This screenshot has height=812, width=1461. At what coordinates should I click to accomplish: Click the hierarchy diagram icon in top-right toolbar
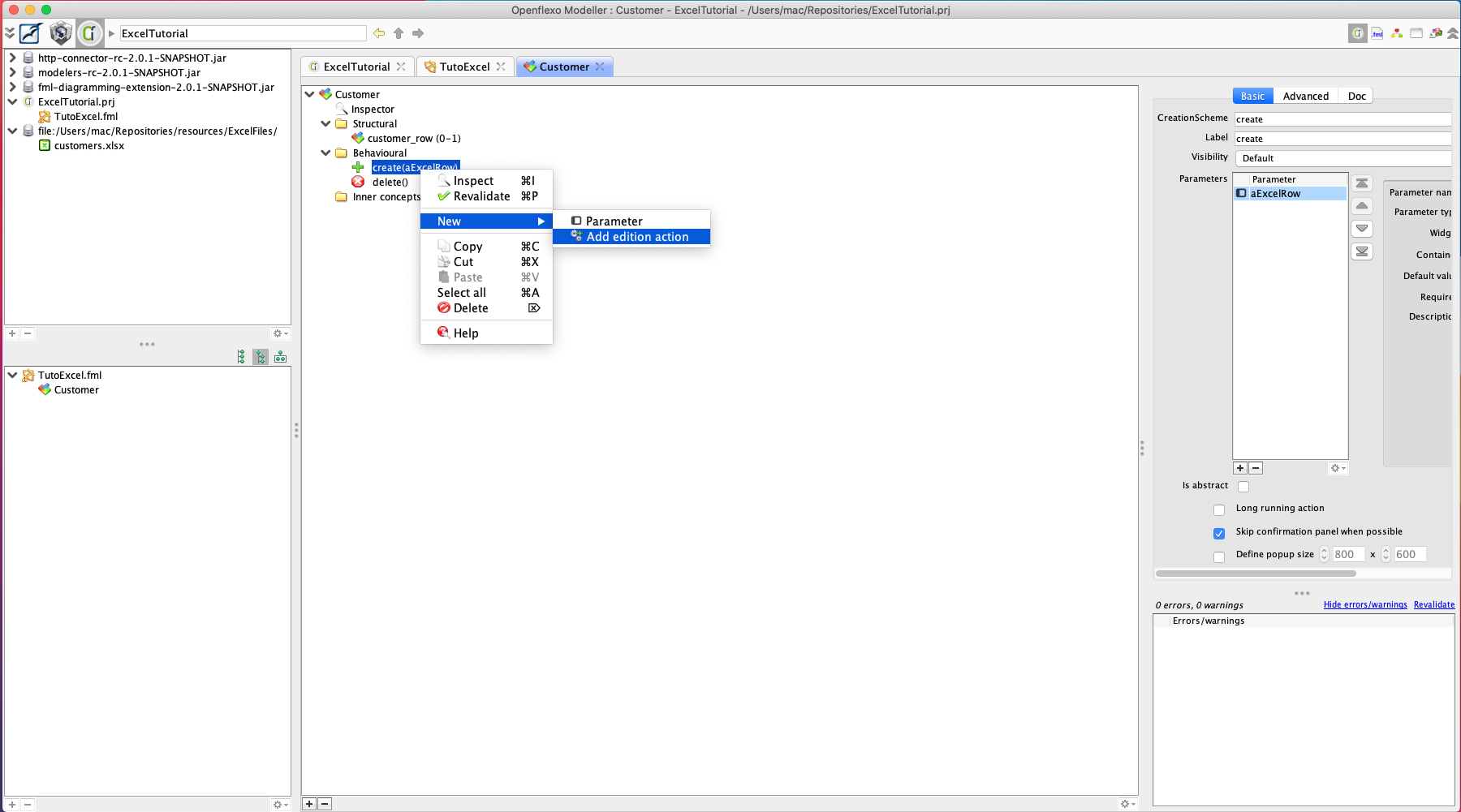[x=1397, y=33]
